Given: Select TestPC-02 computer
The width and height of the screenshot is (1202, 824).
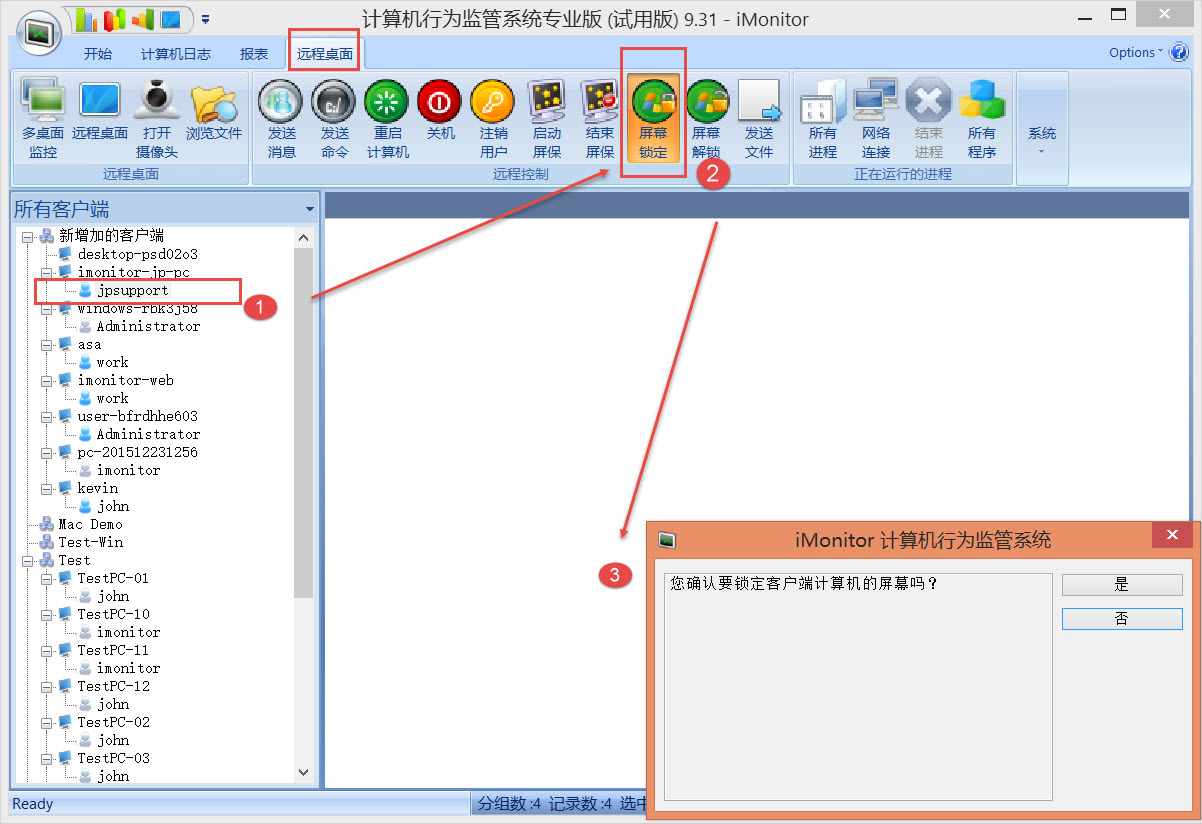Looking at the screenshot, I should tap(114, 722).
